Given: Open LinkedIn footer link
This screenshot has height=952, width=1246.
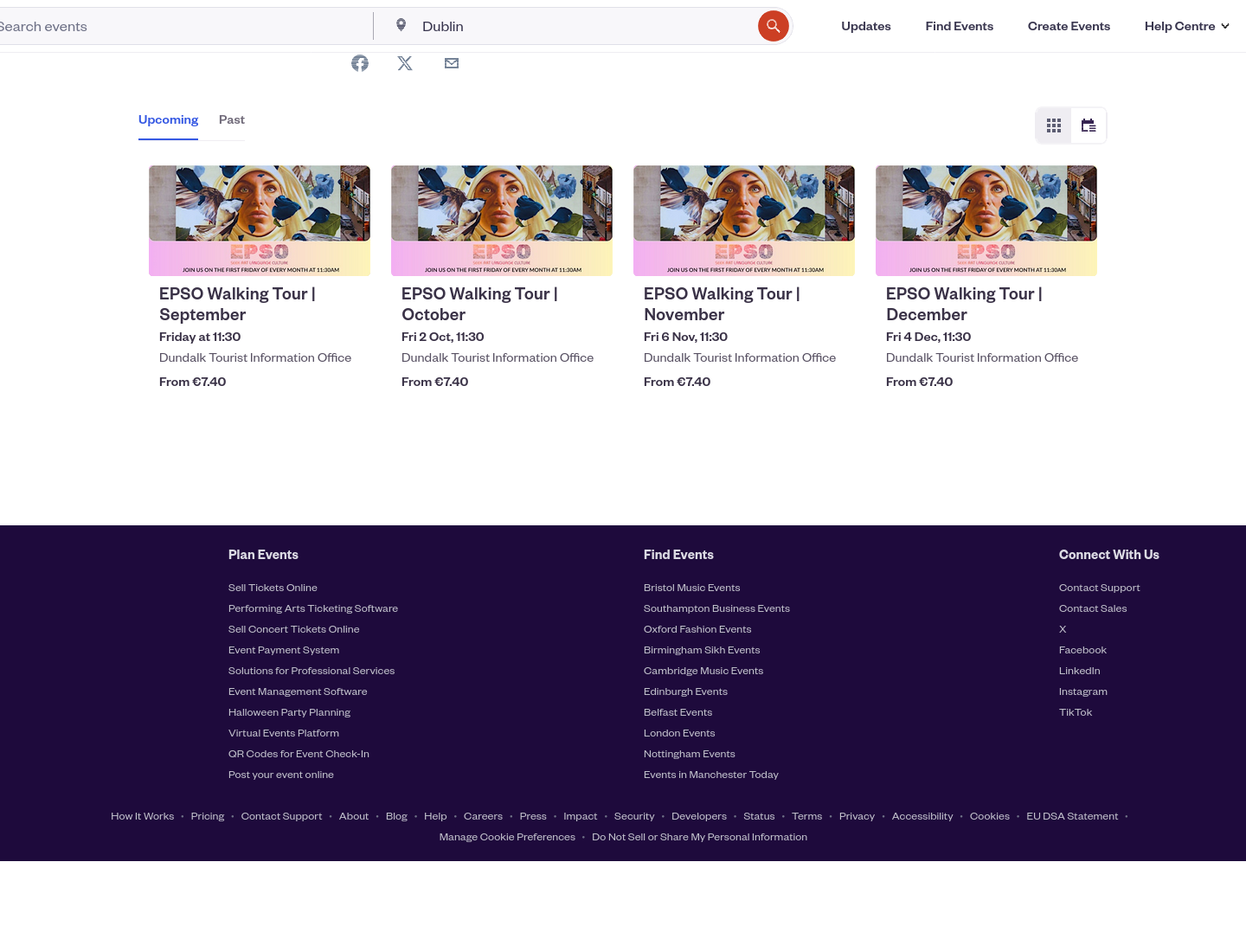Looking at the screenshot, I should pos(1080,671).
